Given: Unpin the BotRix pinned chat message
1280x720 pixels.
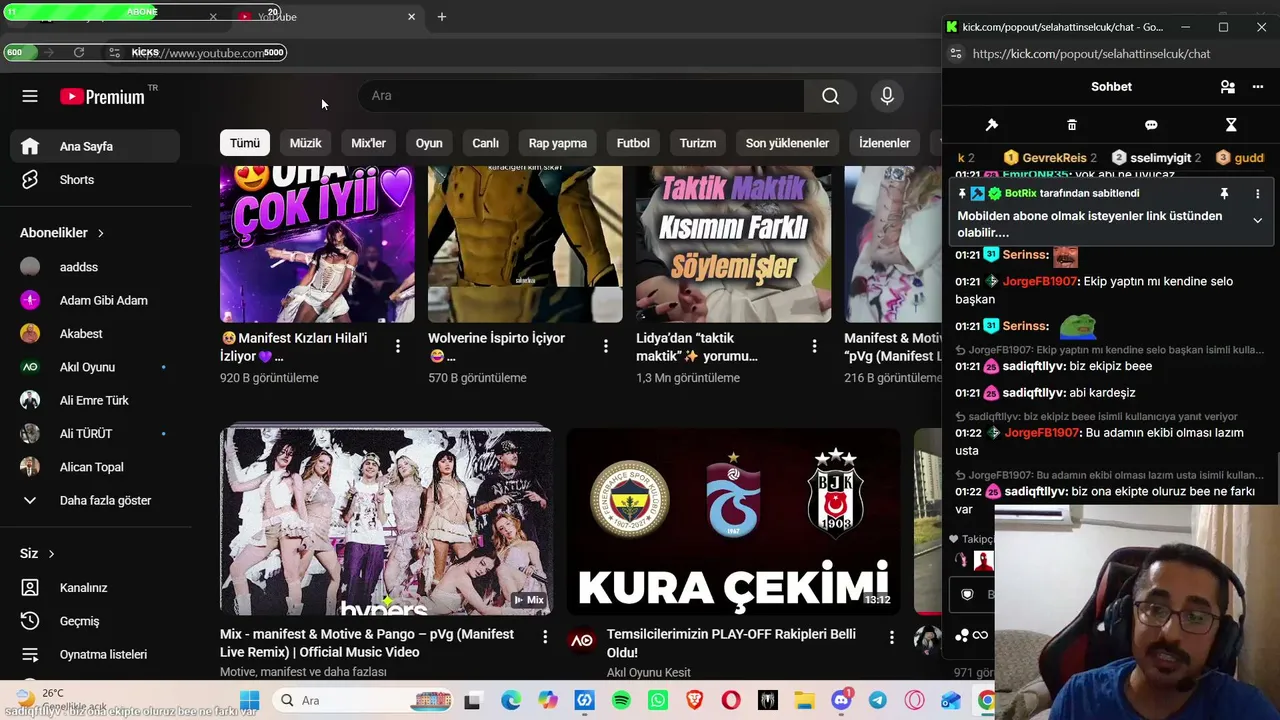Looking at the screenshot, I should coord(1224,193).
